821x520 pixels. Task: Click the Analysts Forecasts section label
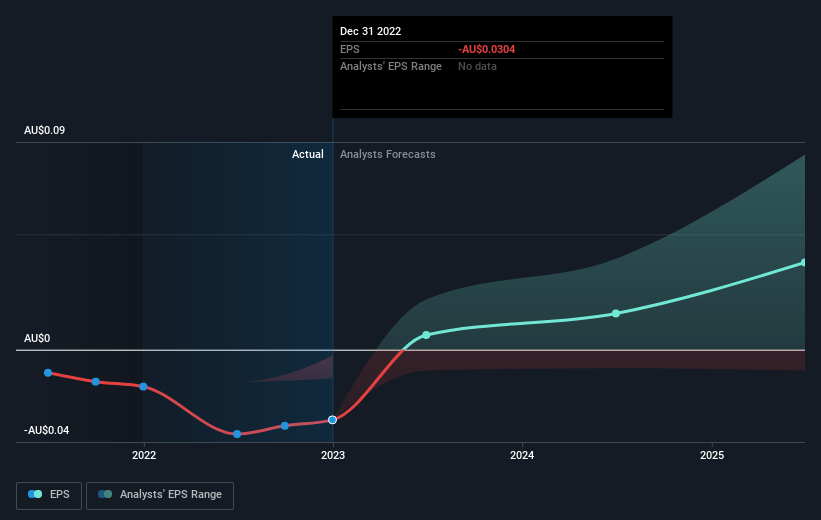coord(387,154)
